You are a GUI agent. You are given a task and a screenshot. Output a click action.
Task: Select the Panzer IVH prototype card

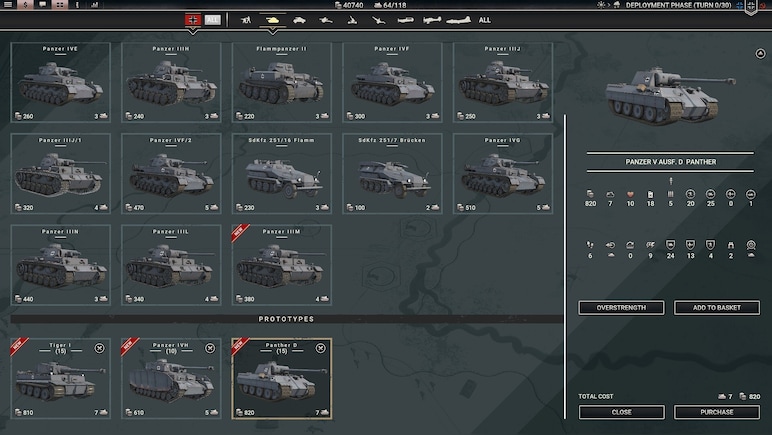[171, 378]
